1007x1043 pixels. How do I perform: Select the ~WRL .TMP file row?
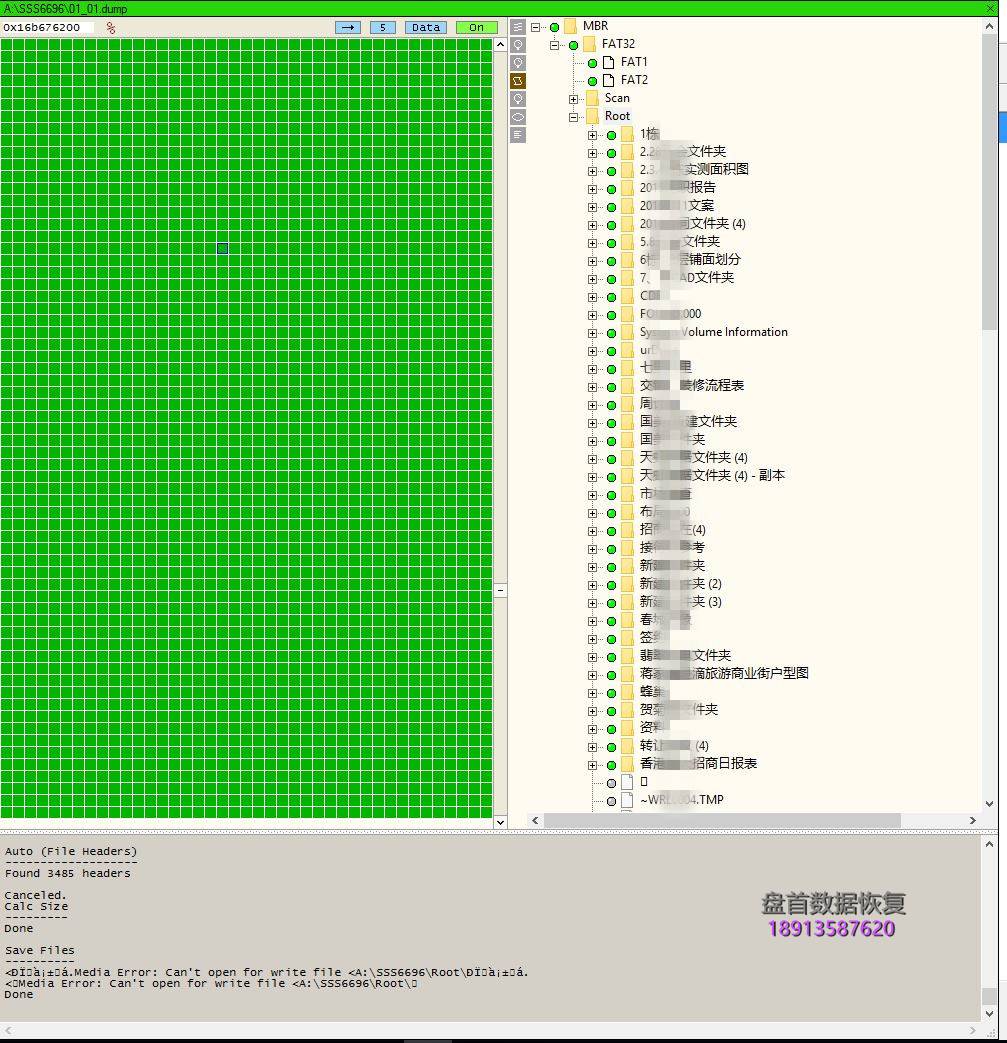coord(681,800)
